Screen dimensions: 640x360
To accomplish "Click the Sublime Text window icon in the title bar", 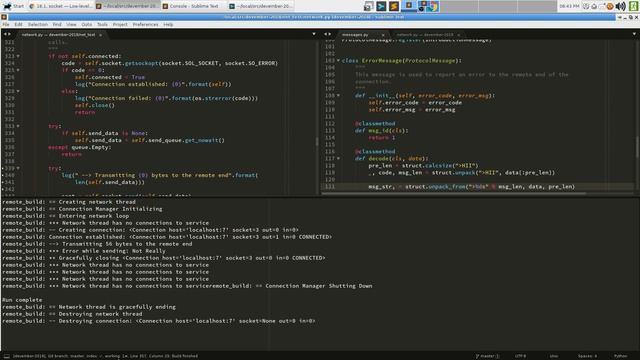I will [x=4, y=17].
